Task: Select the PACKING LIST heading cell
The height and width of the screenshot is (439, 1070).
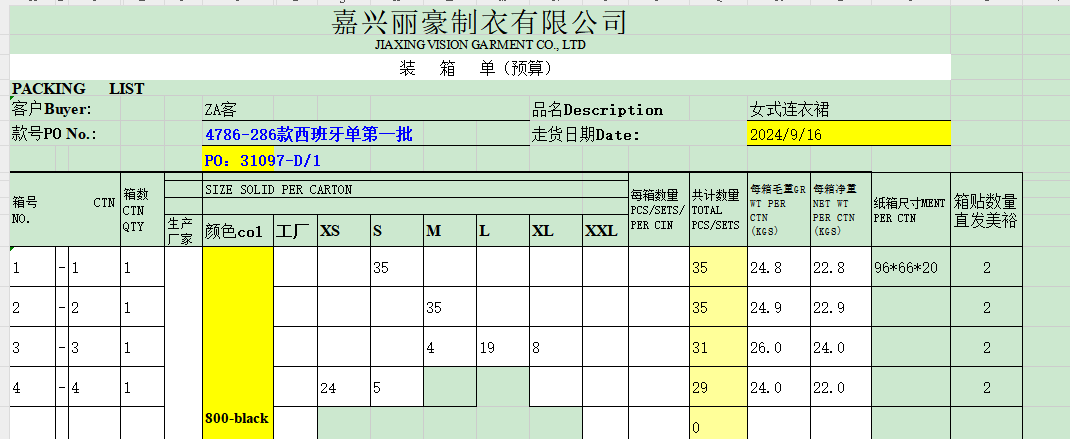Action: (78, 89)
